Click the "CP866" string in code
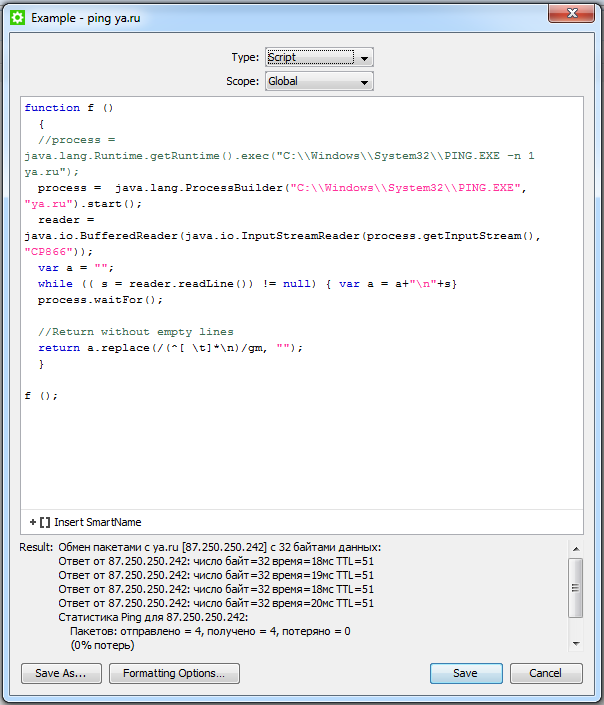 49,252
